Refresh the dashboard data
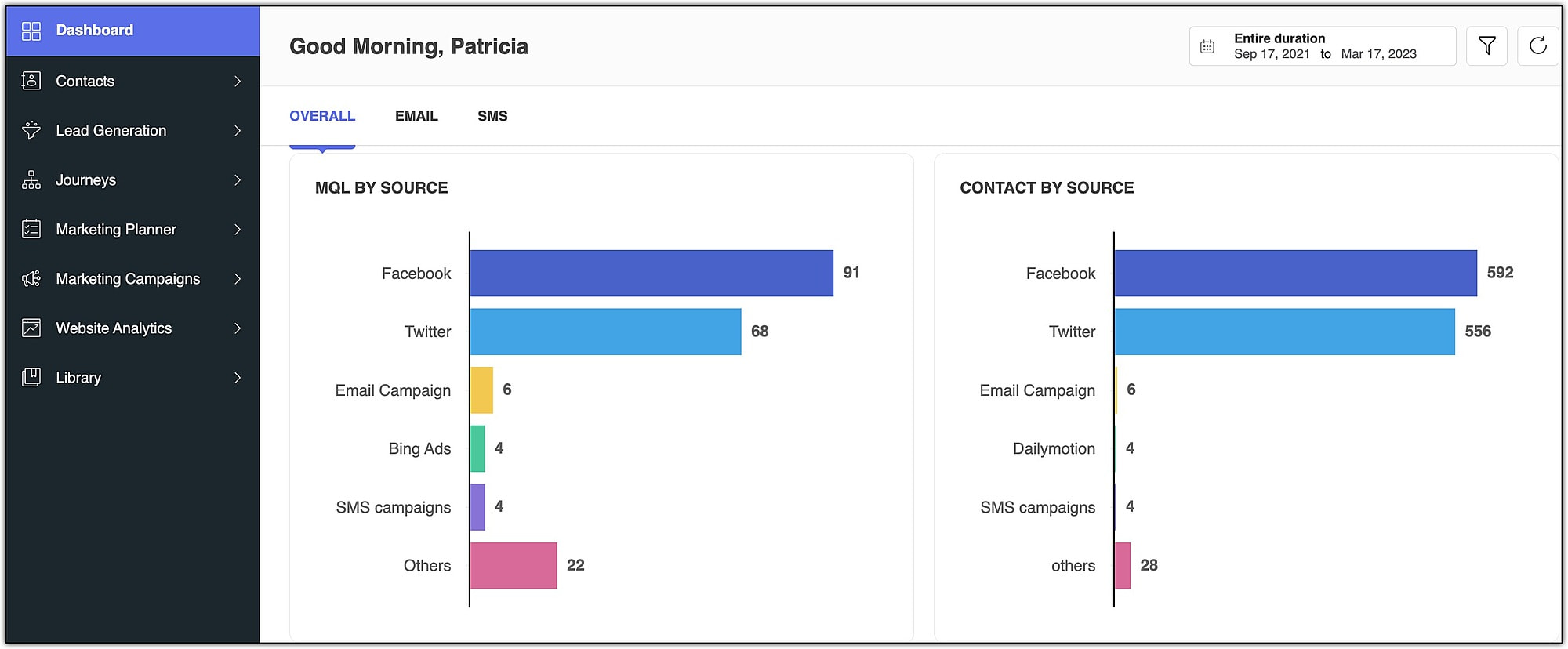Viewport: 1568px width, 649px height. pyautogui.click(x=1537, y=46)
